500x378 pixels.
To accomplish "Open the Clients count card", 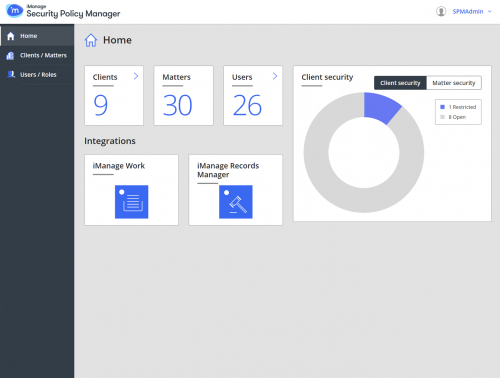I will tap(114, 95).
